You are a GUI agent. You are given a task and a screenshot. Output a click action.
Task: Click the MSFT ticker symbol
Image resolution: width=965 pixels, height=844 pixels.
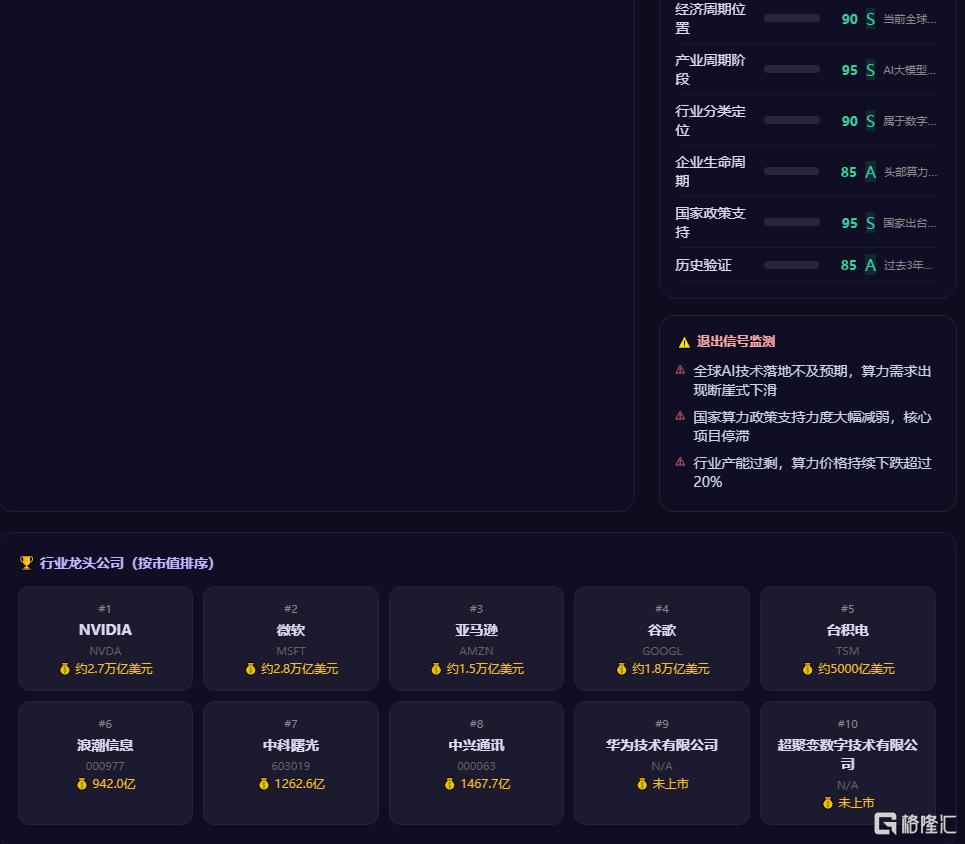point(290,651)
